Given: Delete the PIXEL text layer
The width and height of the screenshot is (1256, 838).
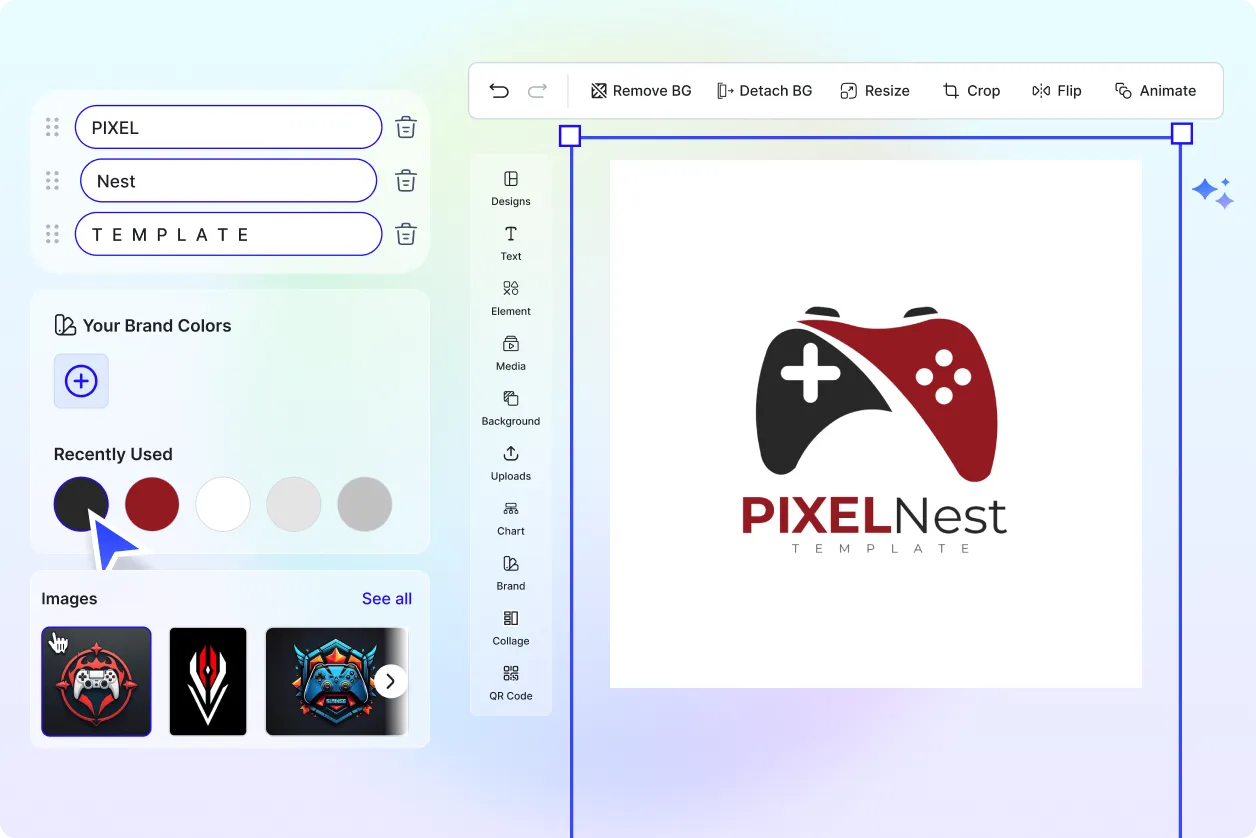Looking at the screenshot, I should click(x=406, y=128).
